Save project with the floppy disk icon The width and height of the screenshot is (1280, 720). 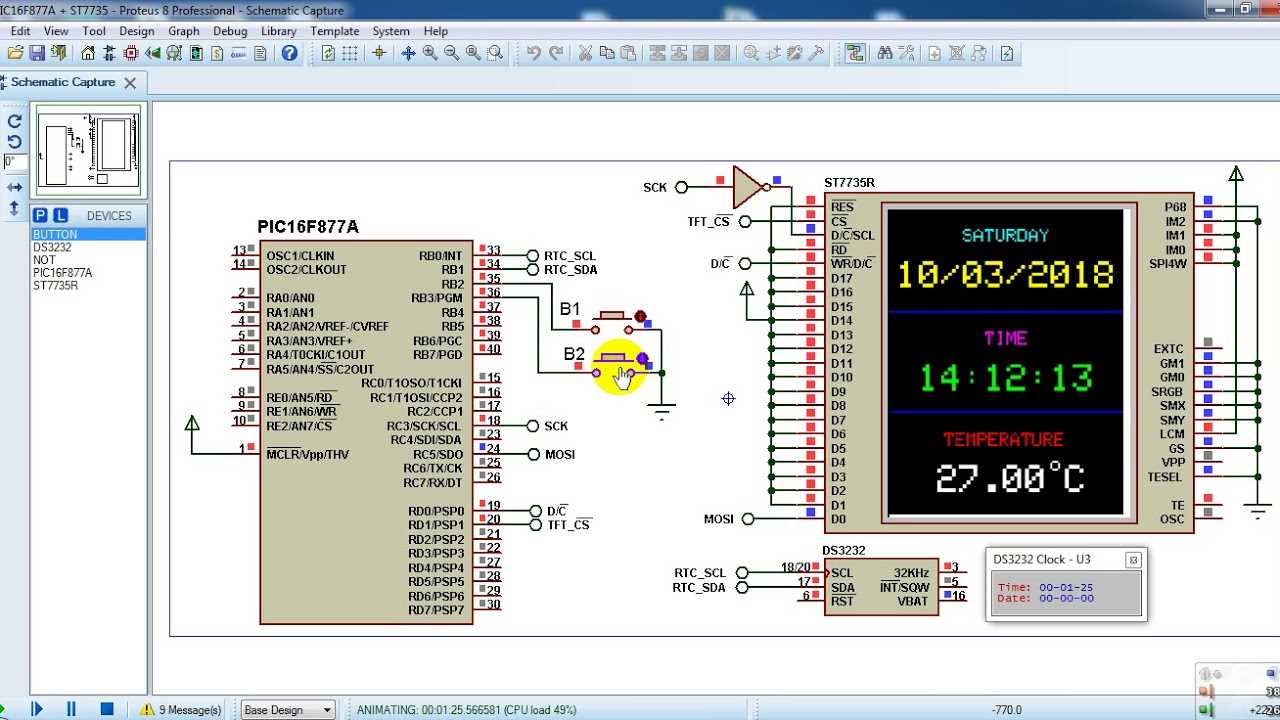[37, 53]
